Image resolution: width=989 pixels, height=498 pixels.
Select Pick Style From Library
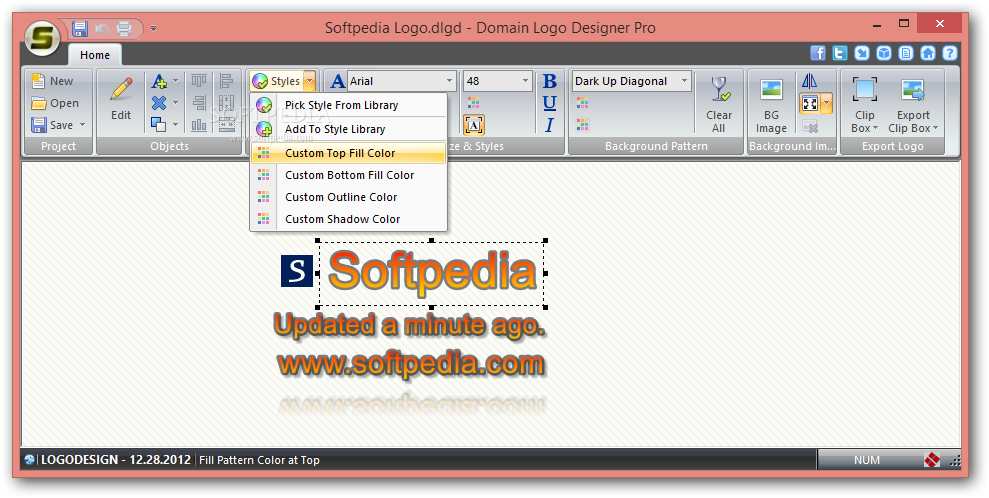tap(348, 105)
